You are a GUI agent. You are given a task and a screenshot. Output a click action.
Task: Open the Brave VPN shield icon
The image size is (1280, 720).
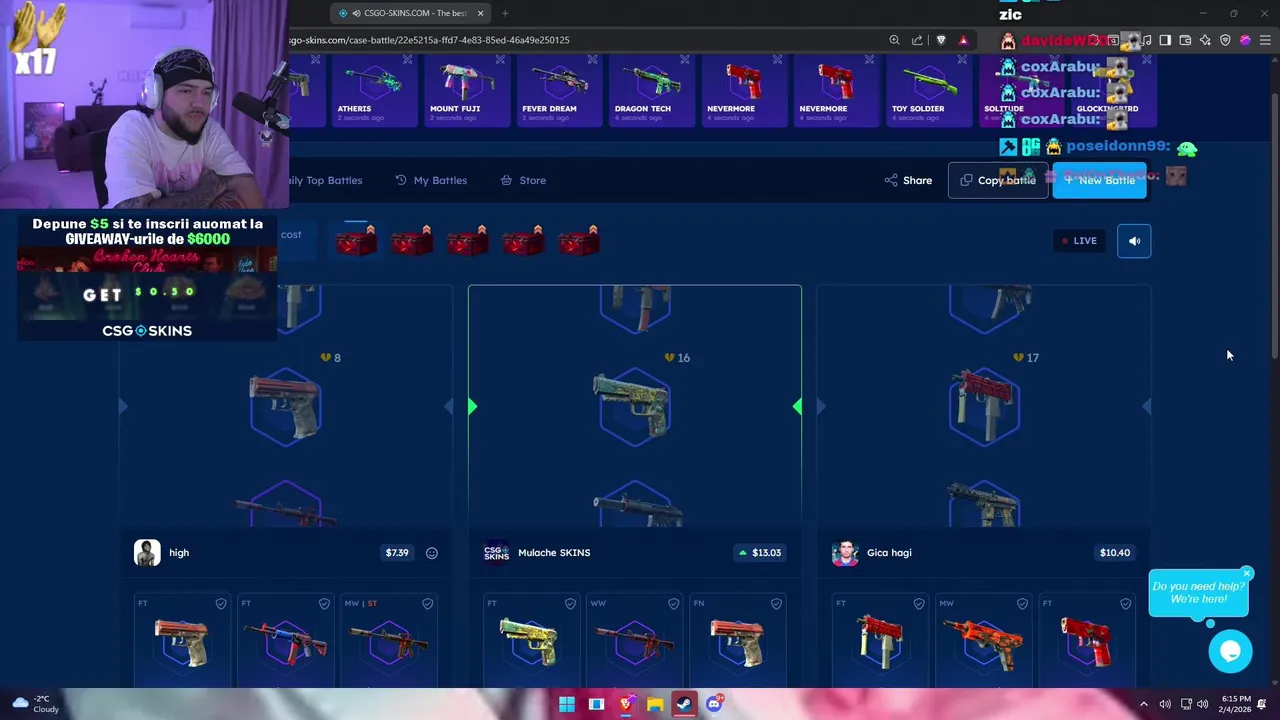point(1225,40)
